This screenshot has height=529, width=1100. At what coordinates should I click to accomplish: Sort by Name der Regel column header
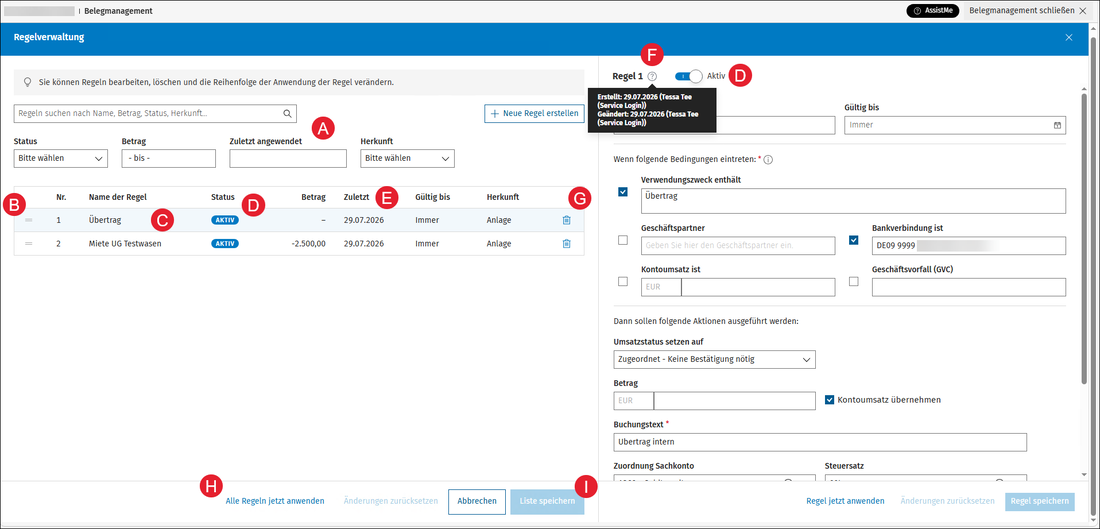point(118,197)
